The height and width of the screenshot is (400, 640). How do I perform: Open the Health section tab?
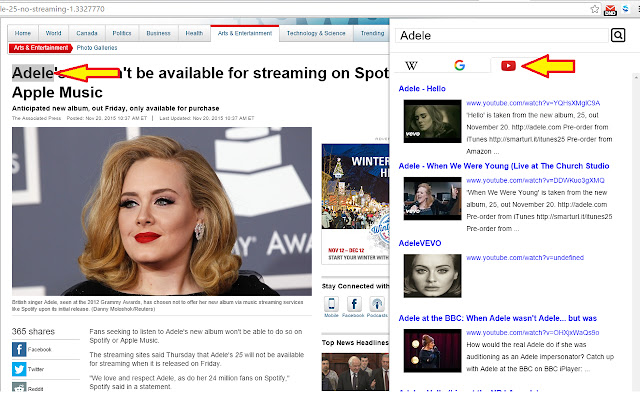point(194,33)
